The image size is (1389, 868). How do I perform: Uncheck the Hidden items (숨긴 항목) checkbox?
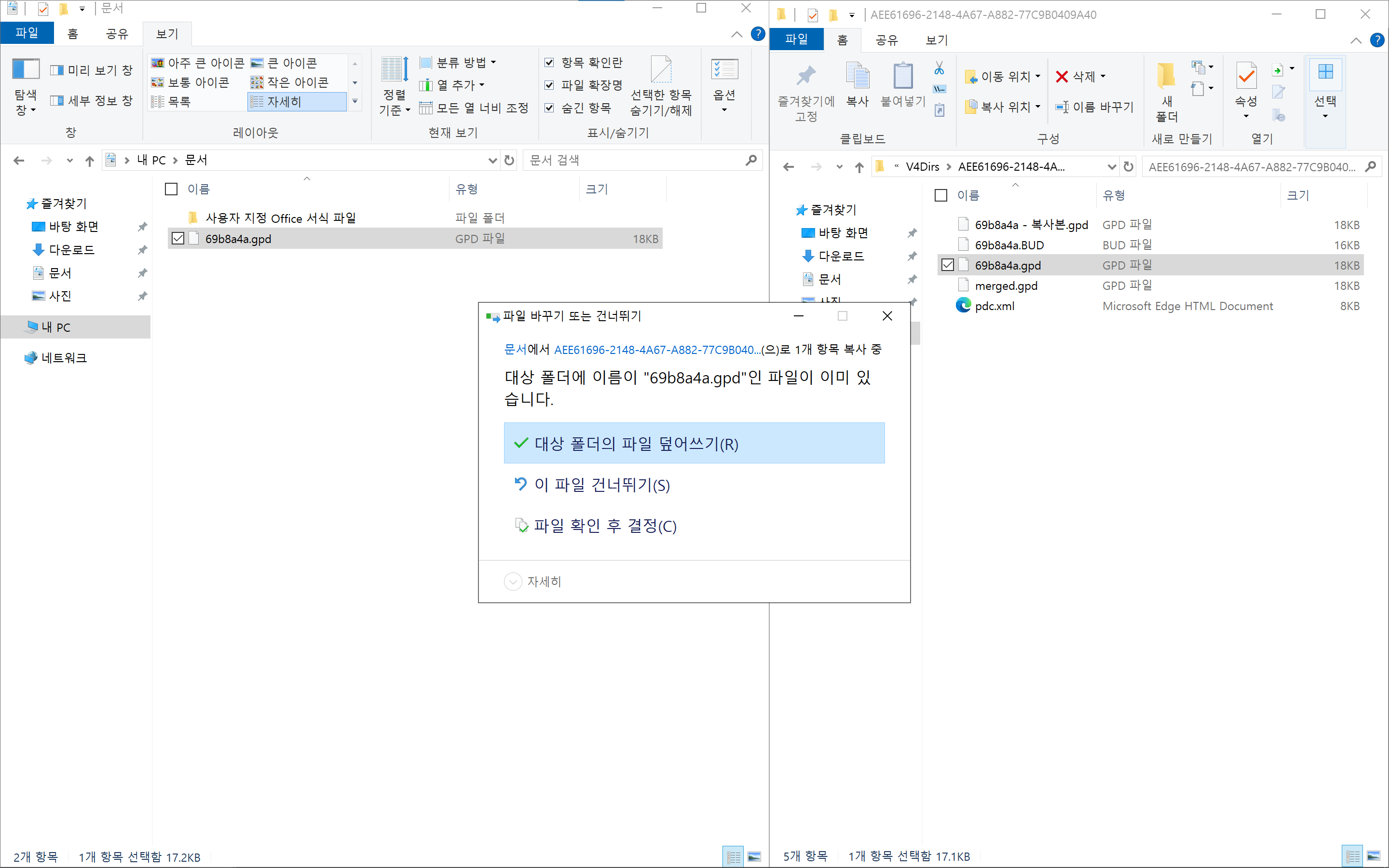(549, 108)
